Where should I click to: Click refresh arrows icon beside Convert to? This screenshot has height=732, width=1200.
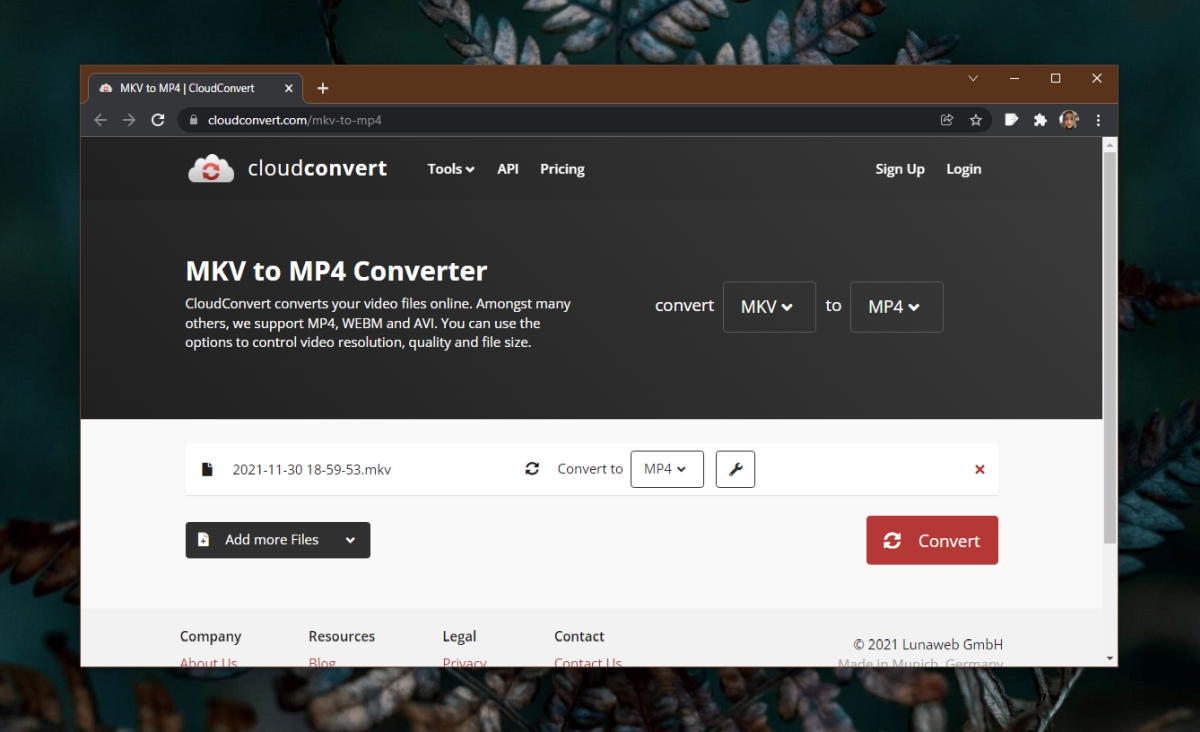pyautogui.click(x=532, y=468)
